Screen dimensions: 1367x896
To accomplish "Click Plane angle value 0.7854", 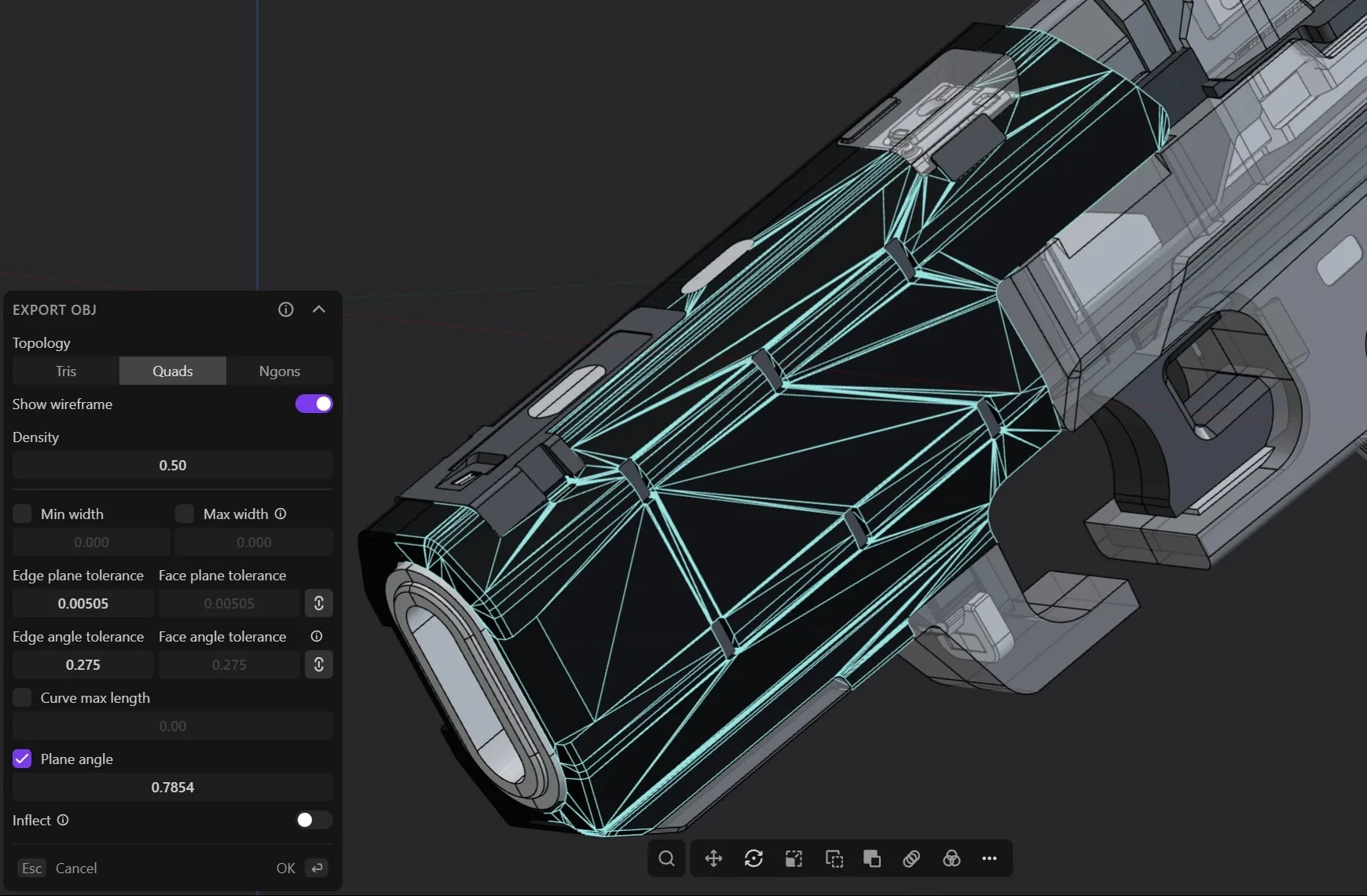I will 173,787.
